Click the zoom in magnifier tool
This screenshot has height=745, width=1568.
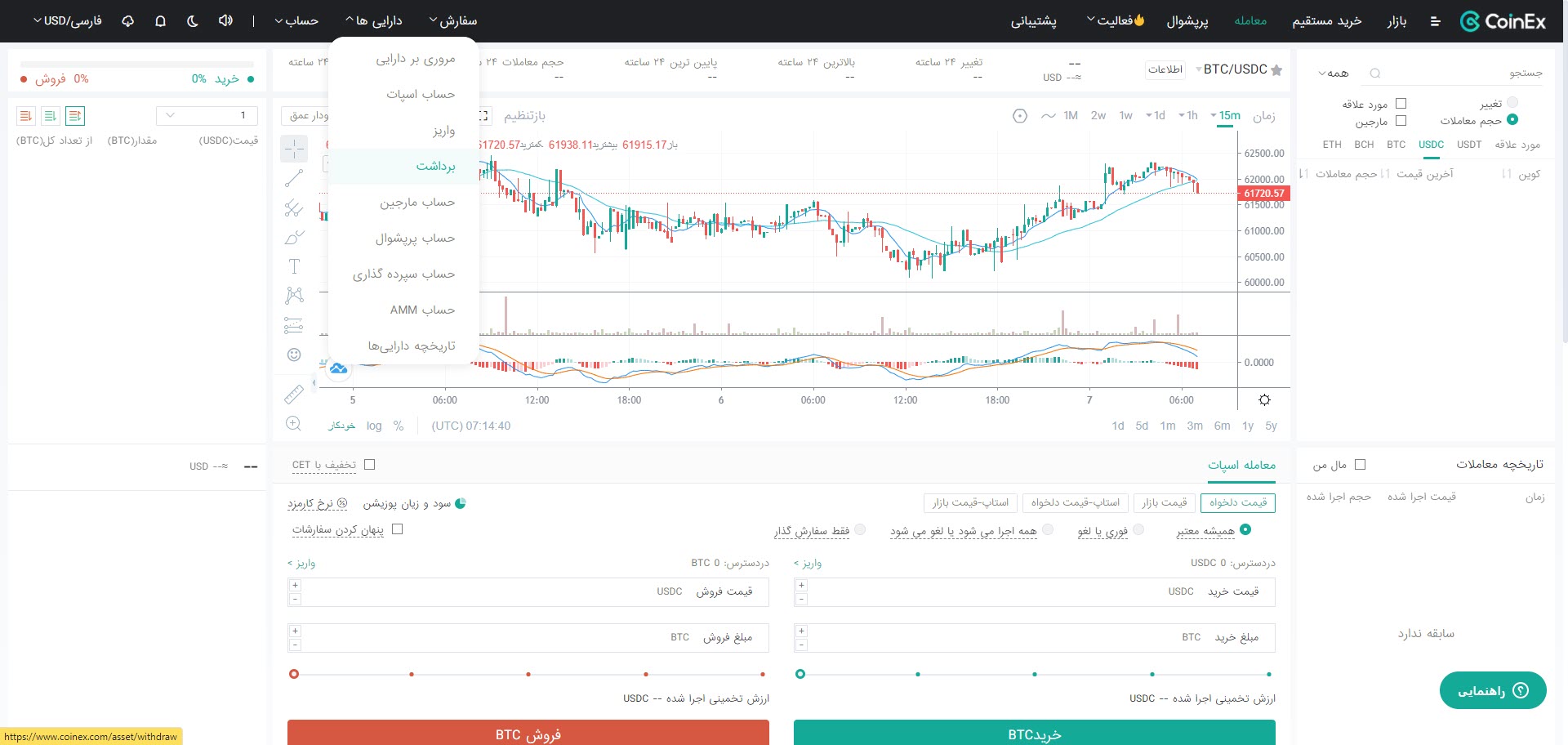[294, 424]
